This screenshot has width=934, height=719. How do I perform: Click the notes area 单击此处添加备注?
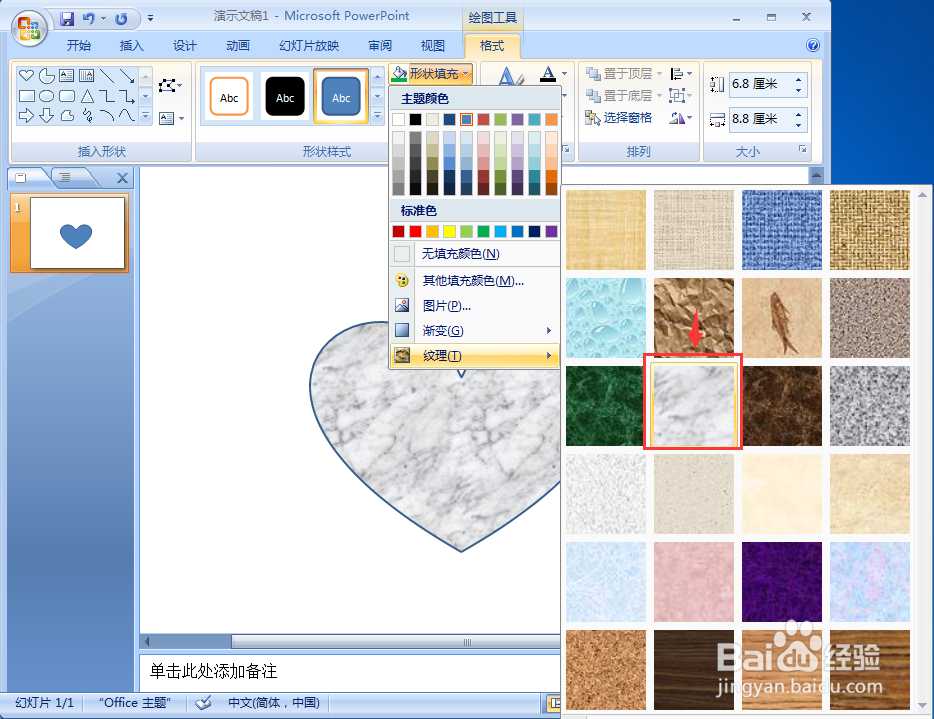(213, 672)
